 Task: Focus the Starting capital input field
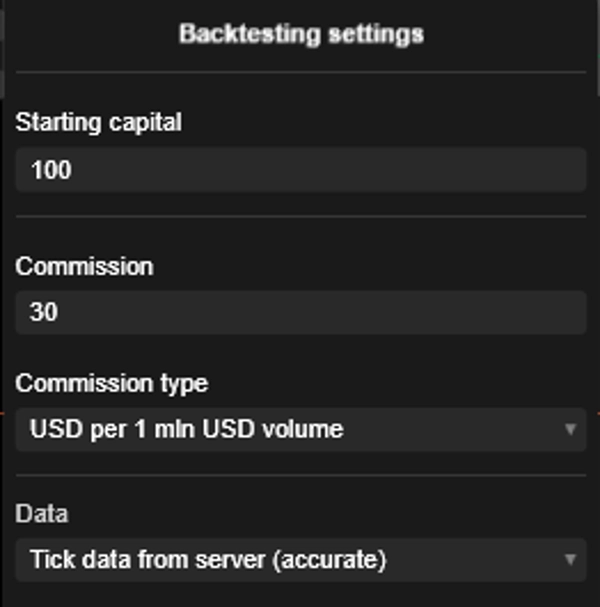[x=300, y=170]
